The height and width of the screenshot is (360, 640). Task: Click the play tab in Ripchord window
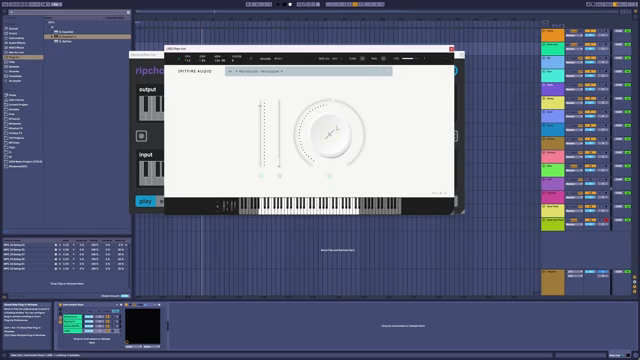[145, 201]
